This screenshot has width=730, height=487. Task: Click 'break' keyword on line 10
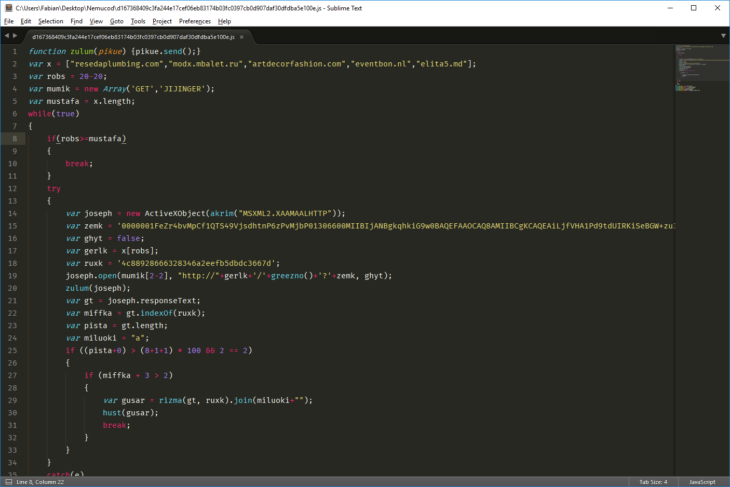tap(77, 163)
